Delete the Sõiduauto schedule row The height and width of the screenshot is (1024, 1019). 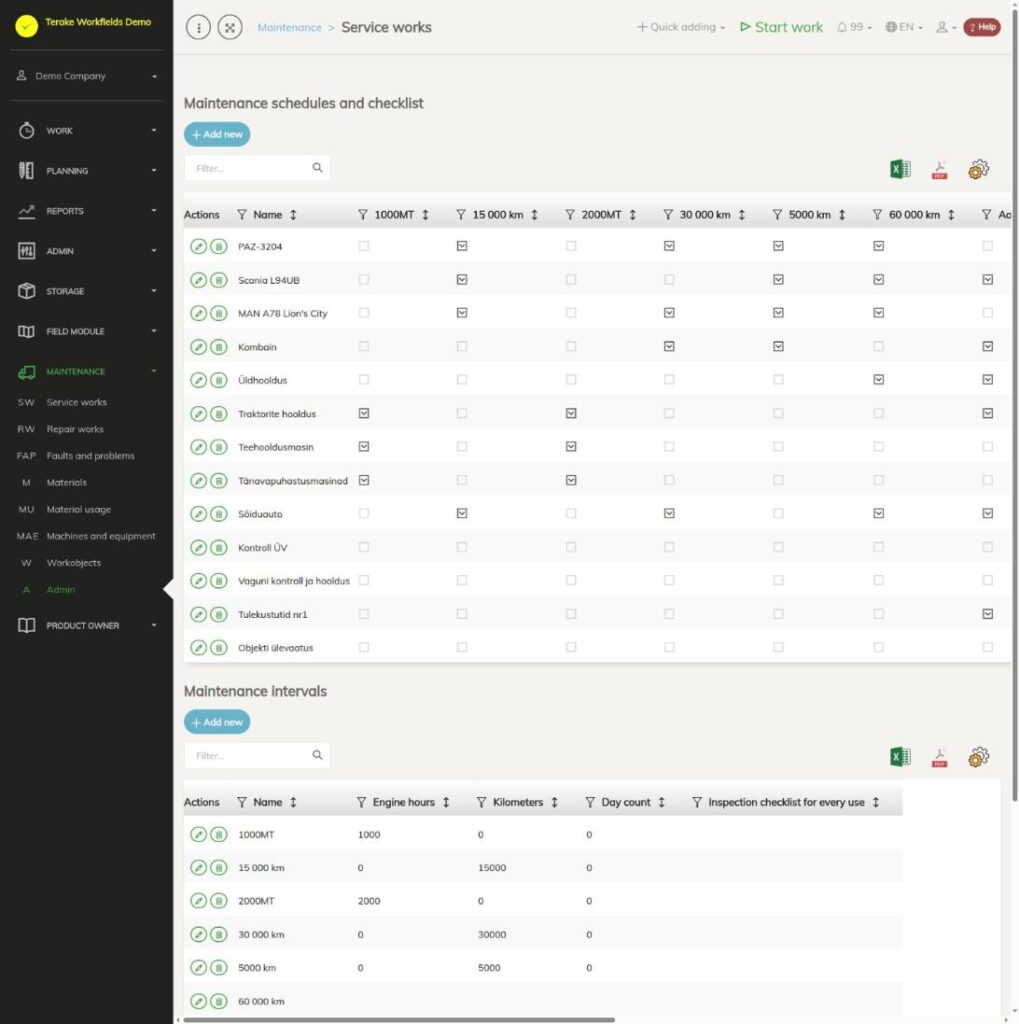219,514
